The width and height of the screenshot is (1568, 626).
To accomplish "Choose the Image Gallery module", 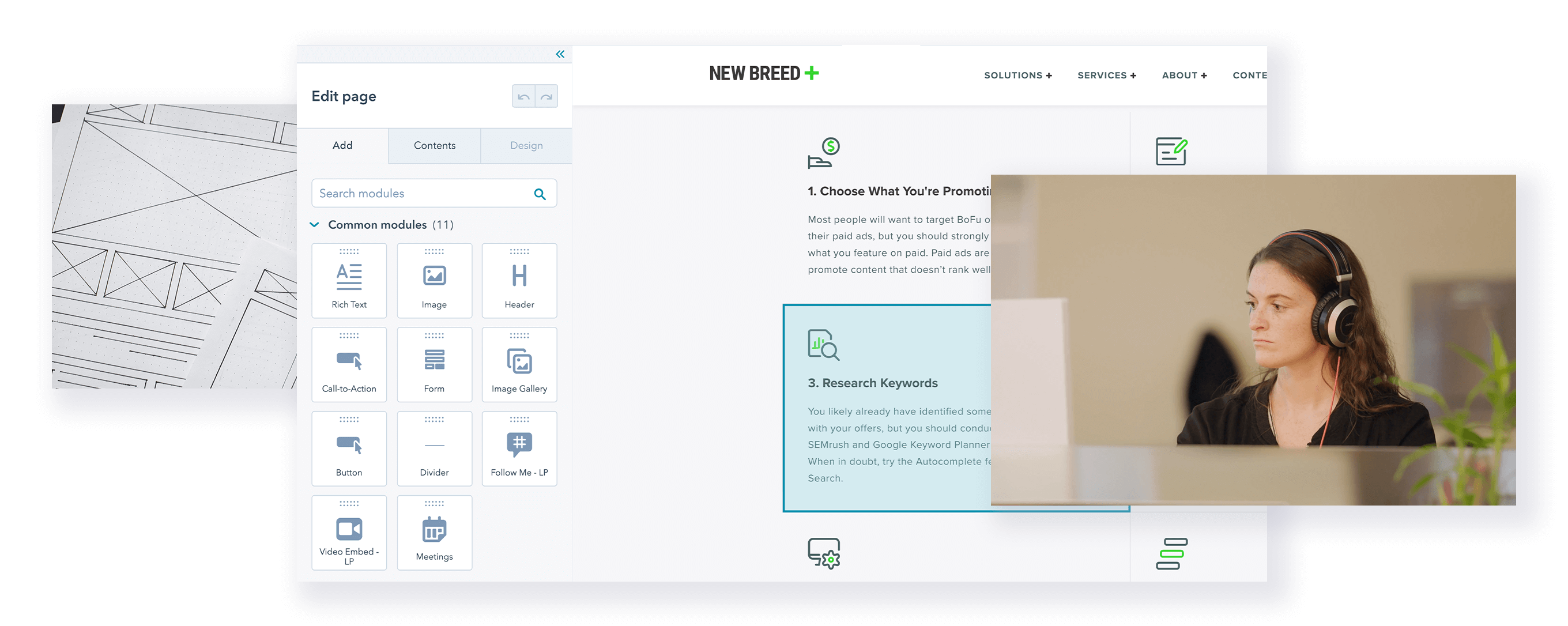I will (519, 364).
